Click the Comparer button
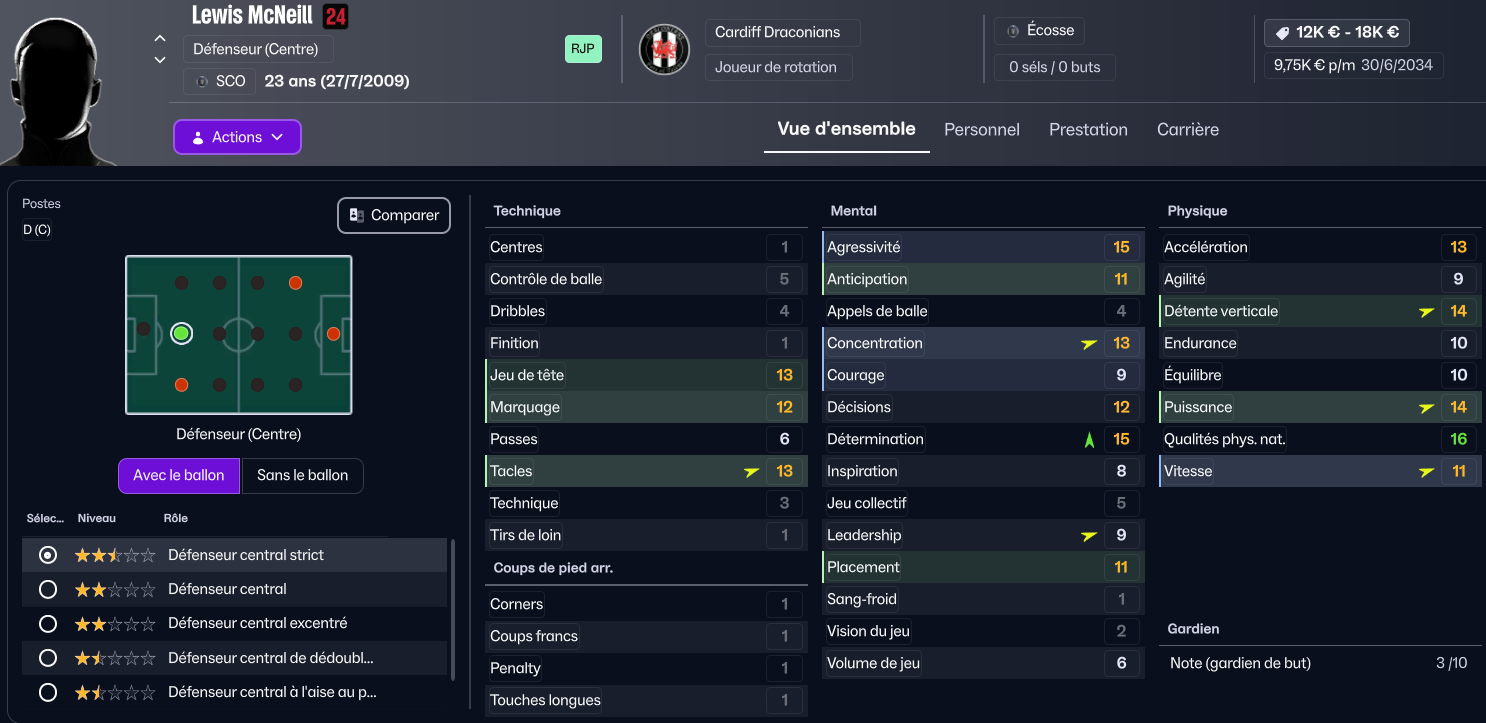The height and width of the screenshot is (723, 1486). [x=394, y=215]
